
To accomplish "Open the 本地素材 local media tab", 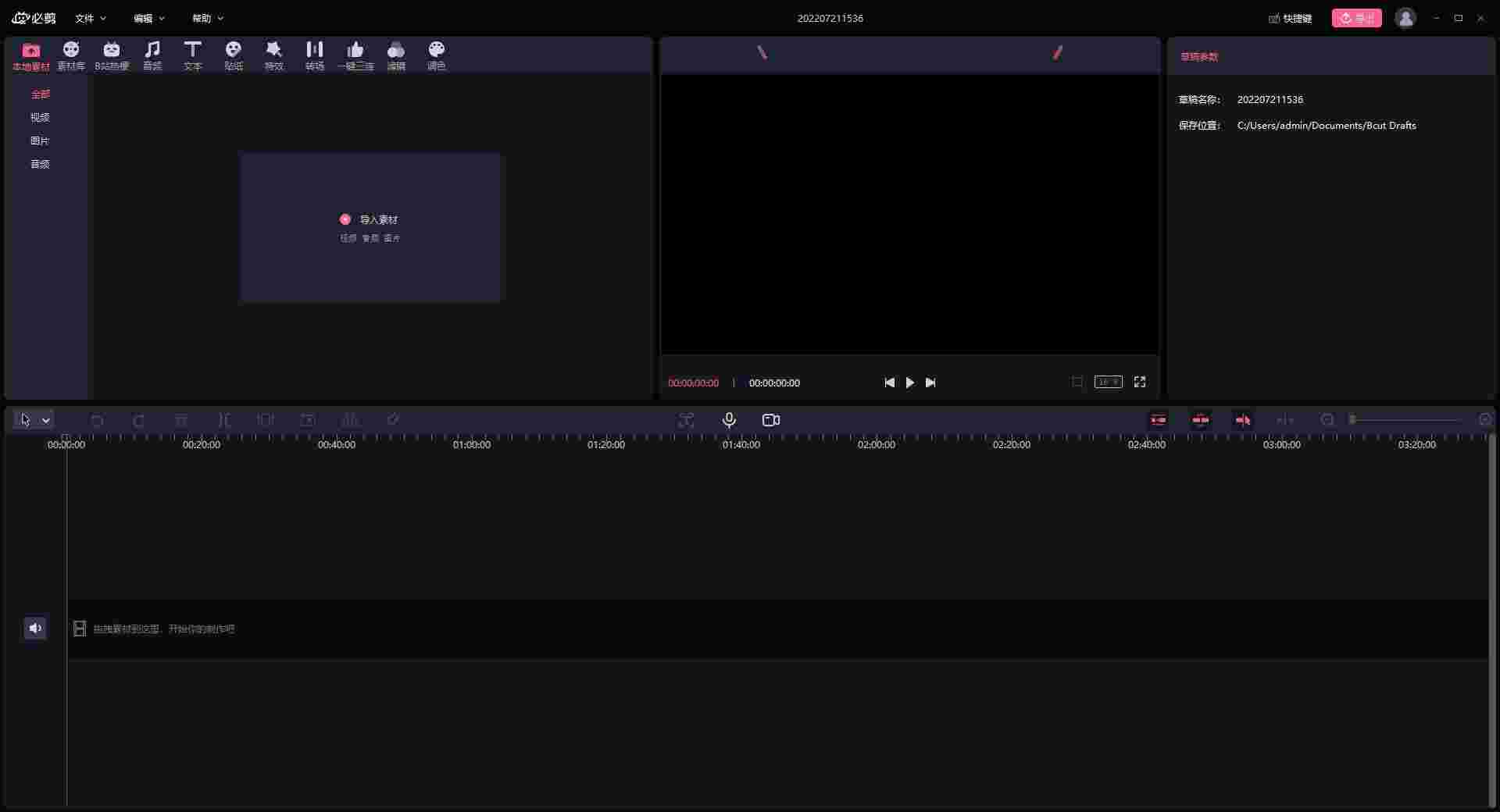I will (x=31, y=56).
